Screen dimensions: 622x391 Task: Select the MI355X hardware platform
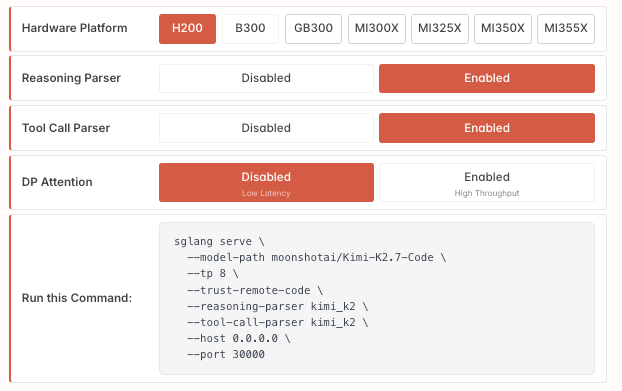566,29
